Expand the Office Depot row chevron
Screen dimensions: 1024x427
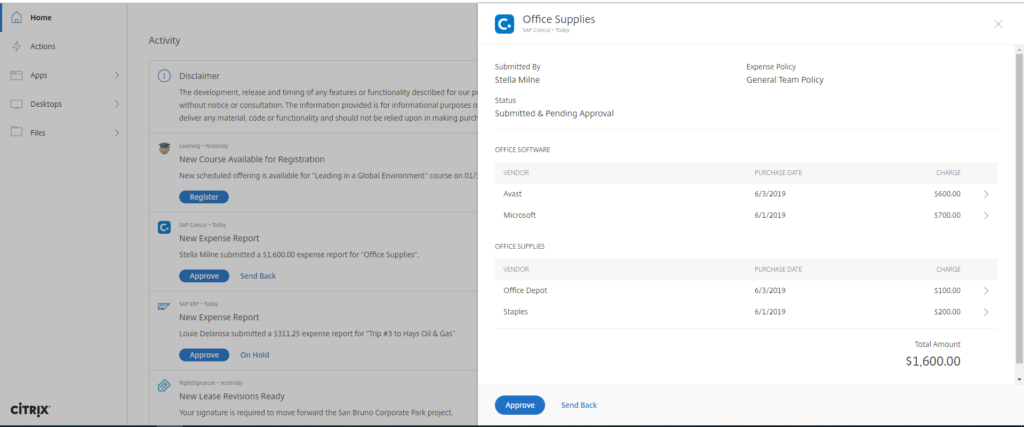click(x=986, y=291)
